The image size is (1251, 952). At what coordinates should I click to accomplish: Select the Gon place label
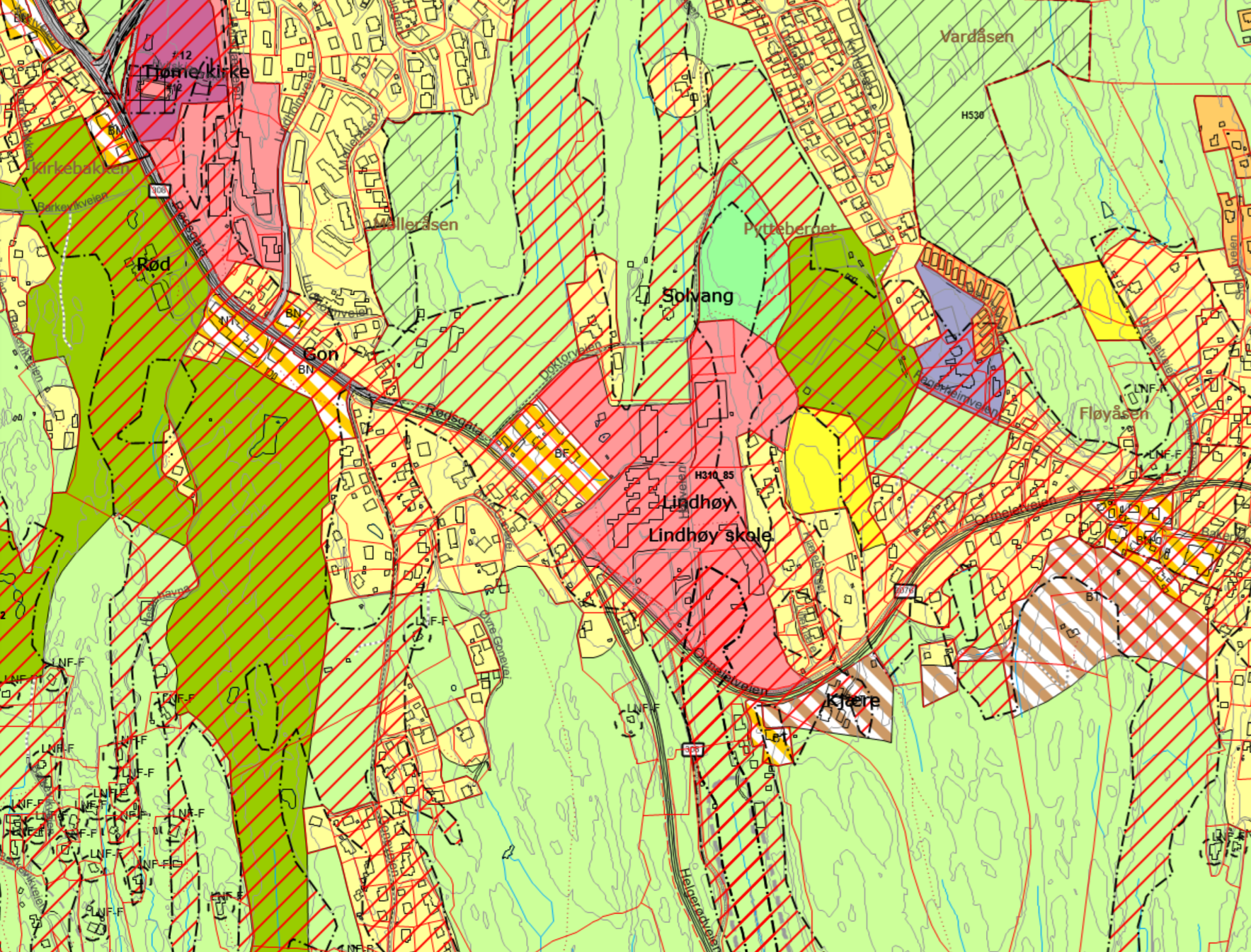(321, 354)
